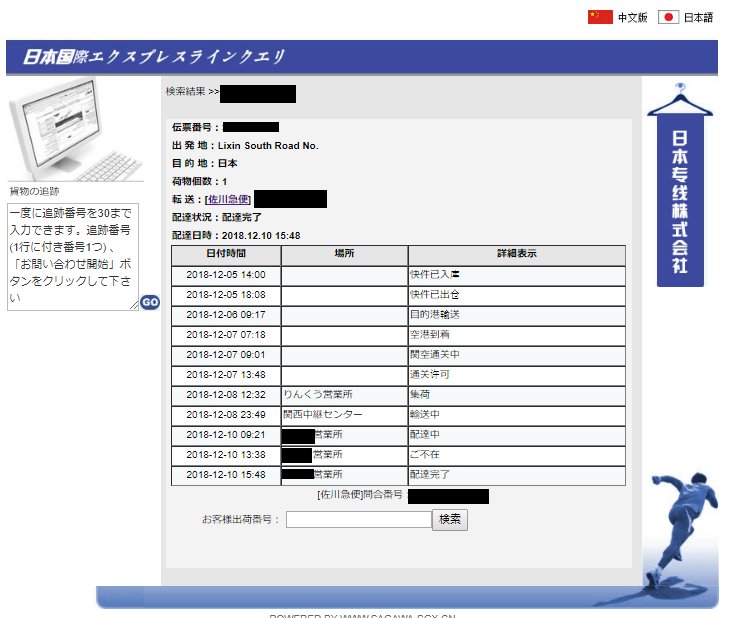737x618 pixels.
Task: Click the お客様出荷番号 input field
Action: click(x=359, y=520)
